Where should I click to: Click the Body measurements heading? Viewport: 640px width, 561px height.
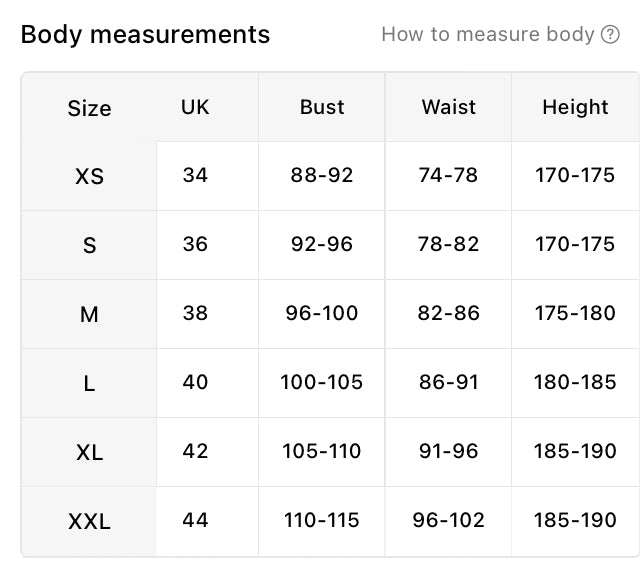pos(145,35)
